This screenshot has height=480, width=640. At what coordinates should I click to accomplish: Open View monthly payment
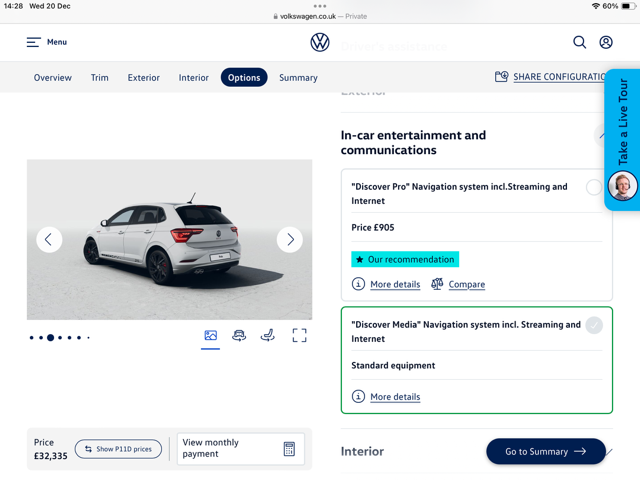[241, 449]
